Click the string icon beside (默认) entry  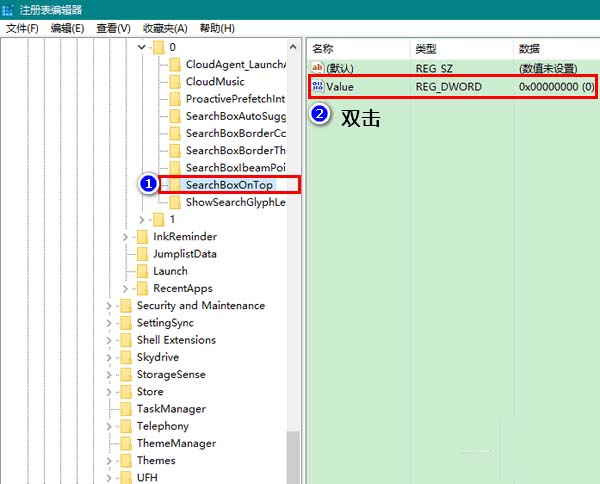[x=318, y=68]
